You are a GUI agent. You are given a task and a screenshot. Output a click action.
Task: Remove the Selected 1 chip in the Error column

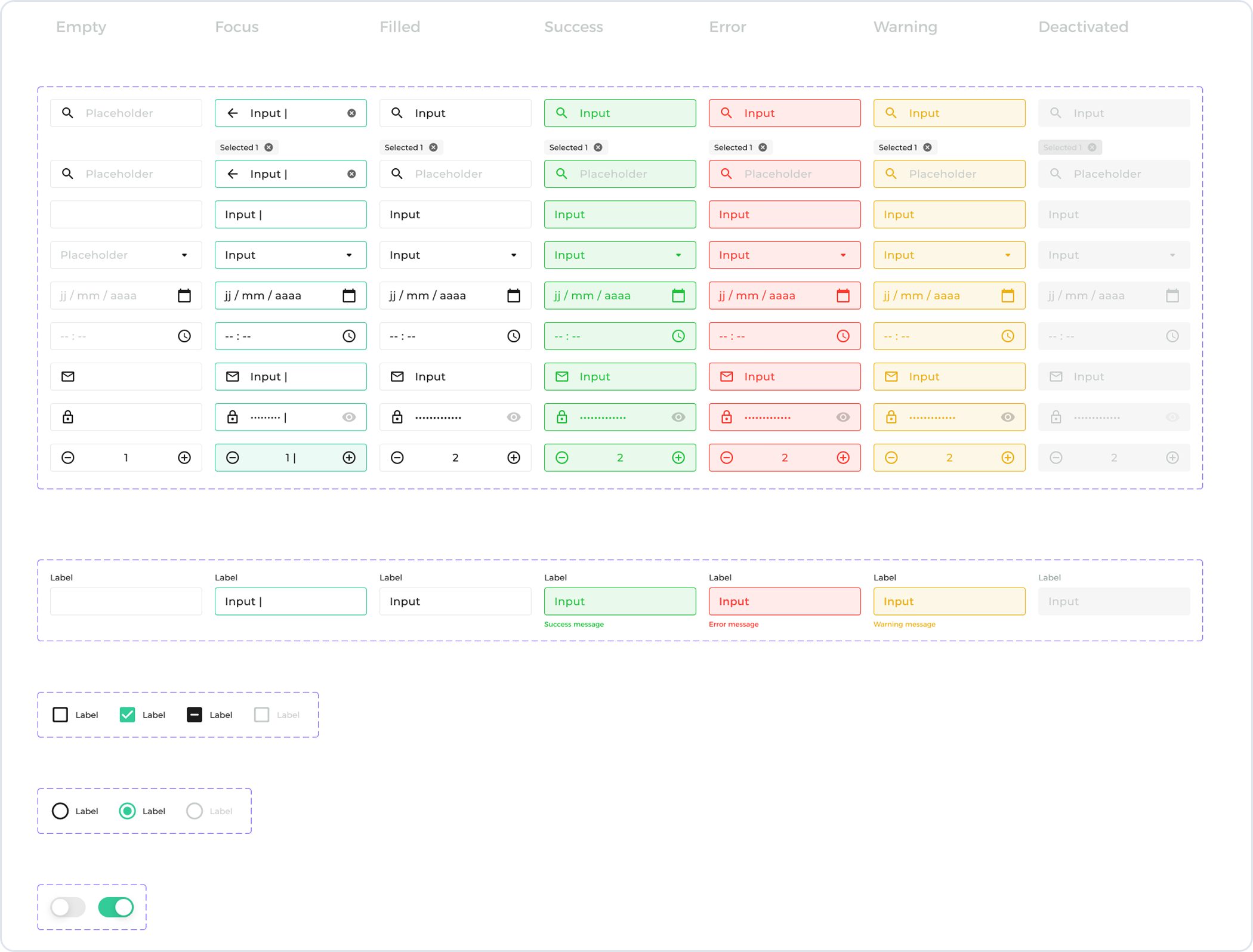pos(763,147)
